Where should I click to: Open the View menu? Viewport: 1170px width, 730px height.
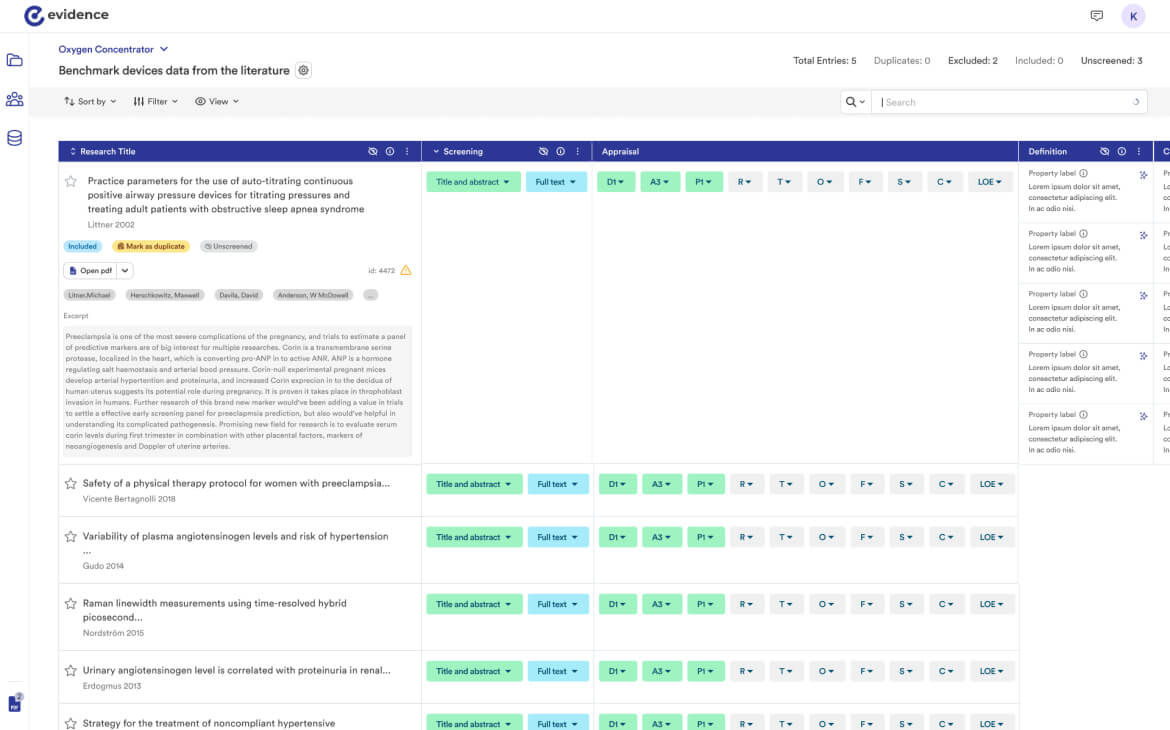tap(217, 102)
